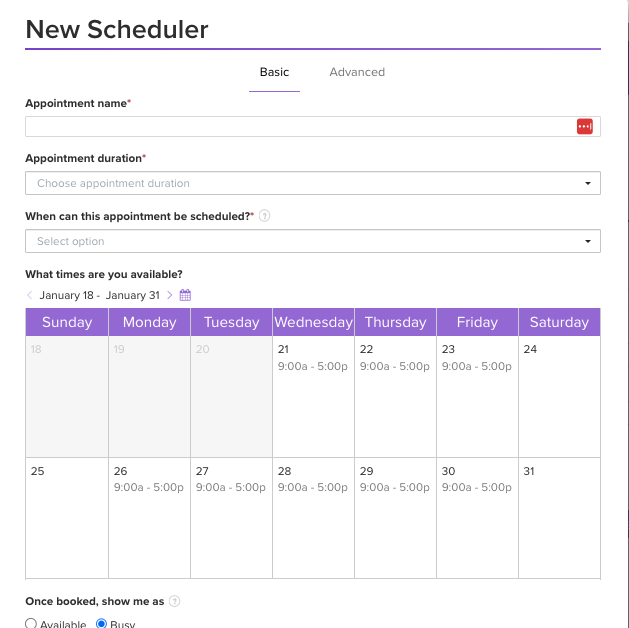This screenshot has height=628, width=629.
Task: Click help icon next to 'Once booked, show me as'
Action: pos(175,601)
